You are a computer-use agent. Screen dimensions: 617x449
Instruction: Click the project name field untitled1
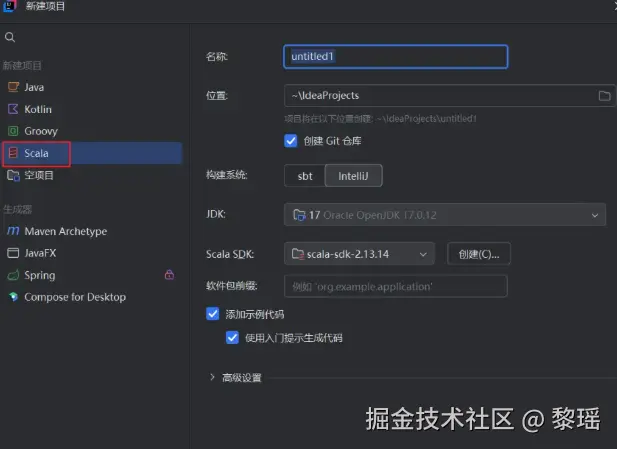pyautogui.click(x=395, y=57)
